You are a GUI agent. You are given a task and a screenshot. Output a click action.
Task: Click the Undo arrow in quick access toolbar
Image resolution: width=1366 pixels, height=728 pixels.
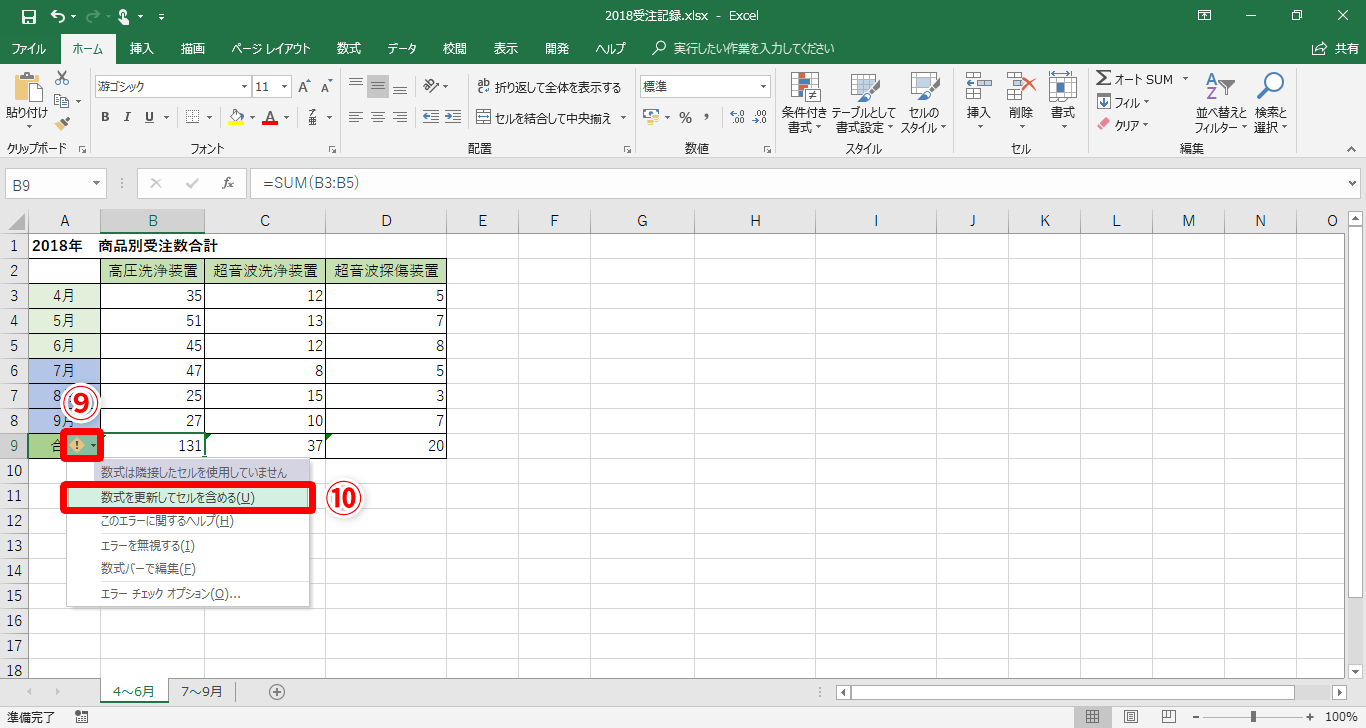[58, 16]
